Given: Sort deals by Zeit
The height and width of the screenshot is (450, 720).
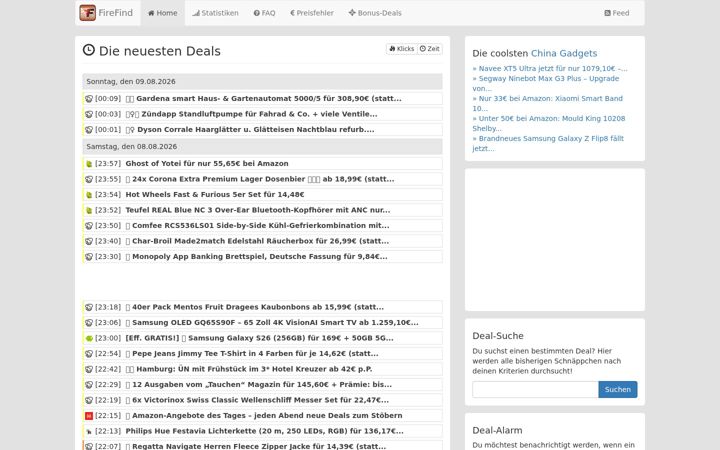Looking at the screenshot, I should (x=430, y=49).
